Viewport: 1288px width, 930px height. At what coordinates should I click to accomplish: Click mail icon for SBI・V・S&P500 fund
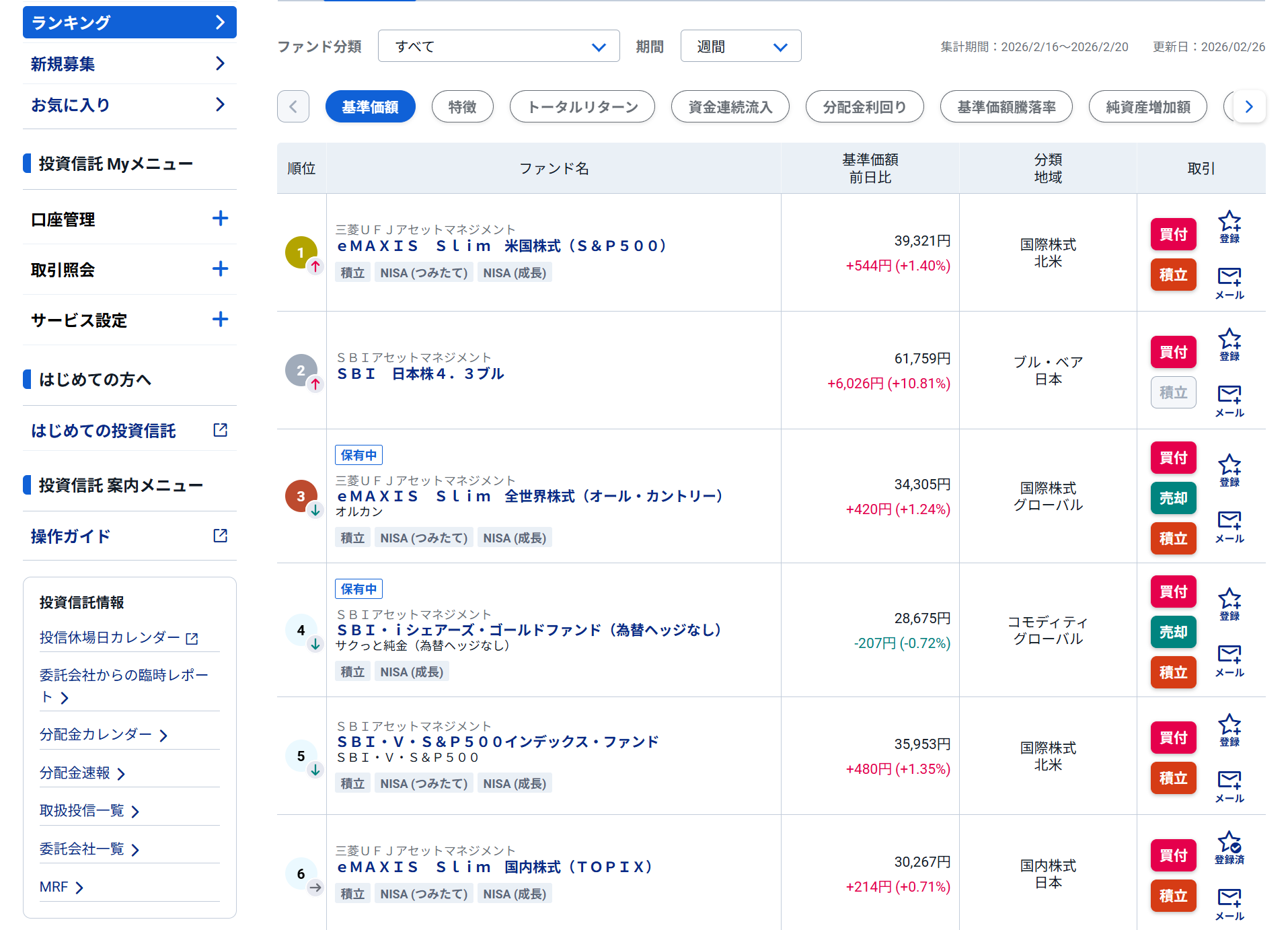1229,785
